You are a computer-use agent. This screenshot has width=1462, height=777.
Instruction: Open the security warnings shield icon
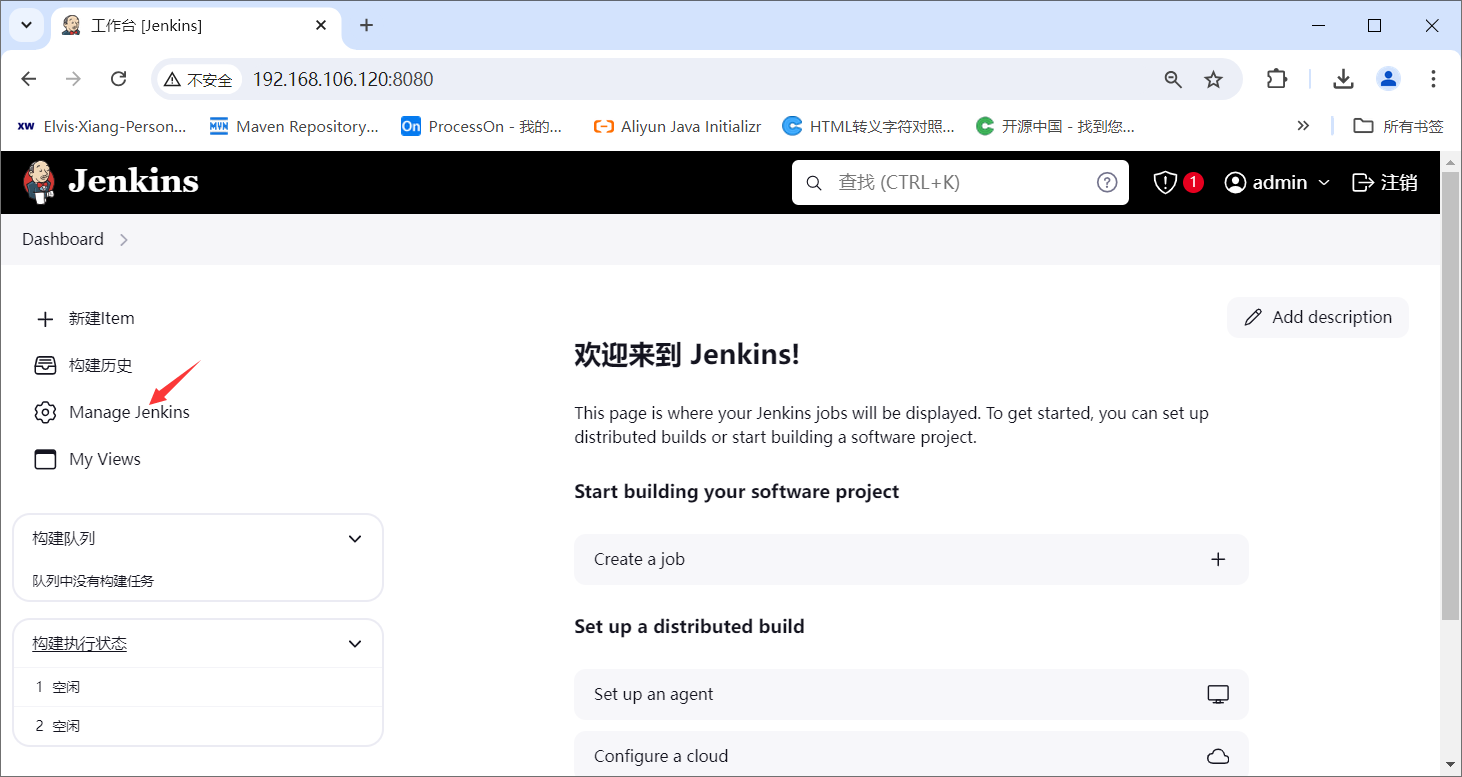[x=1165, y=182]
